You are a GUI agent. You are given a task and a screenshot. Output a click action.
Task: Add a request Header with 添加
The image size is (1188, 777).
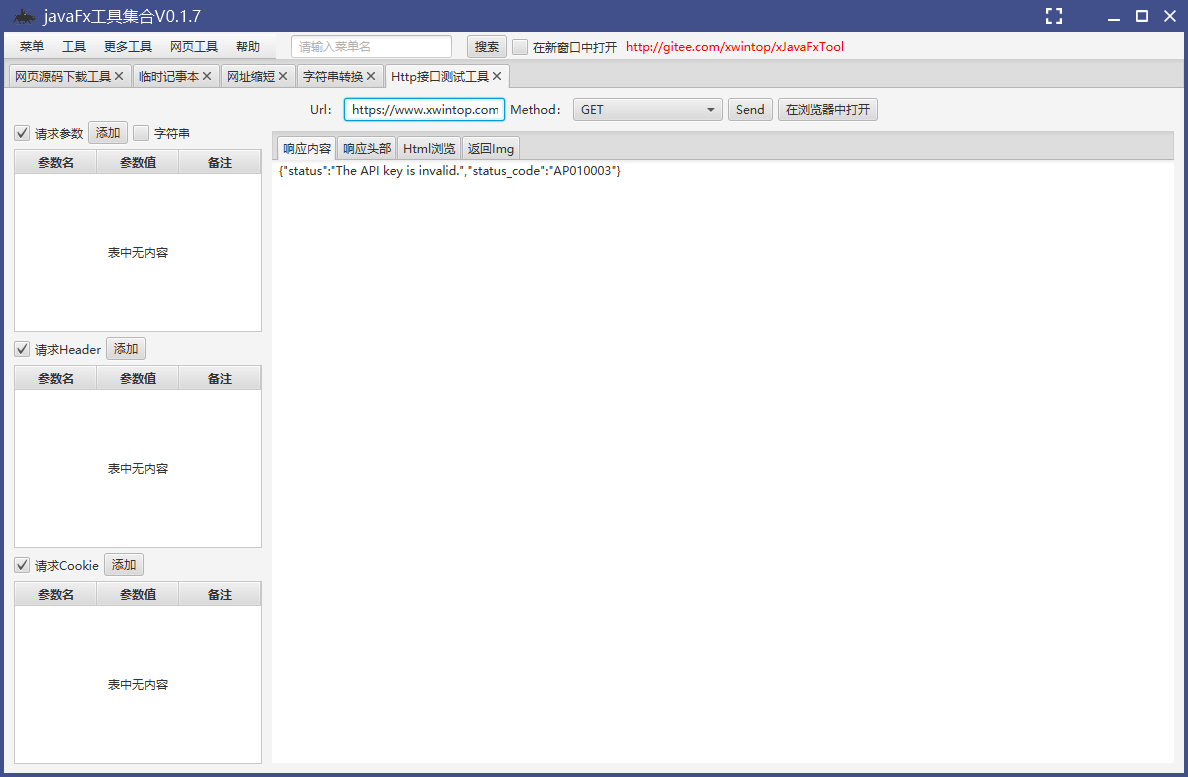point(126,349)
